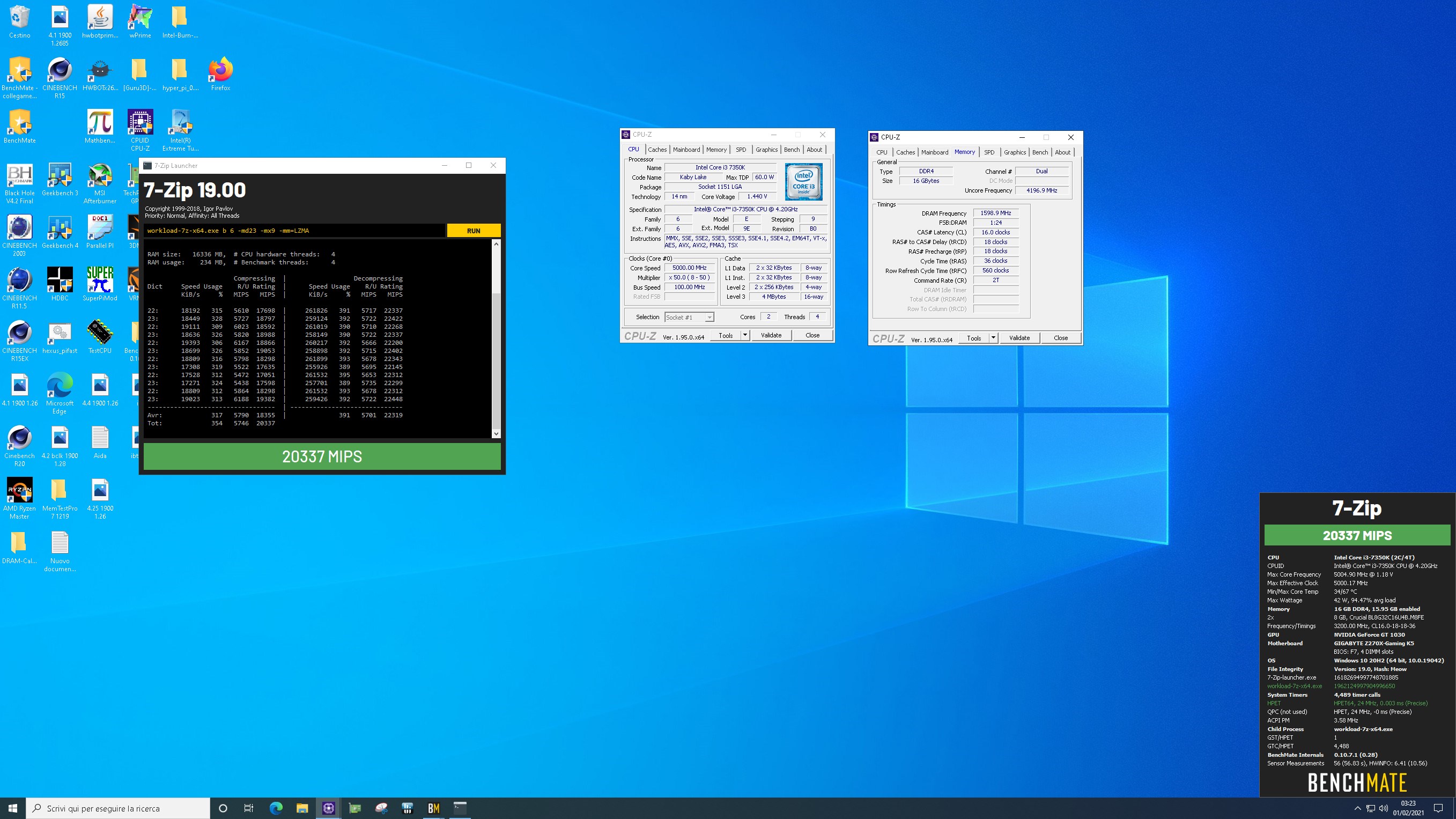Launch AMD Ryzen Master from desktop

coord(20,498)
